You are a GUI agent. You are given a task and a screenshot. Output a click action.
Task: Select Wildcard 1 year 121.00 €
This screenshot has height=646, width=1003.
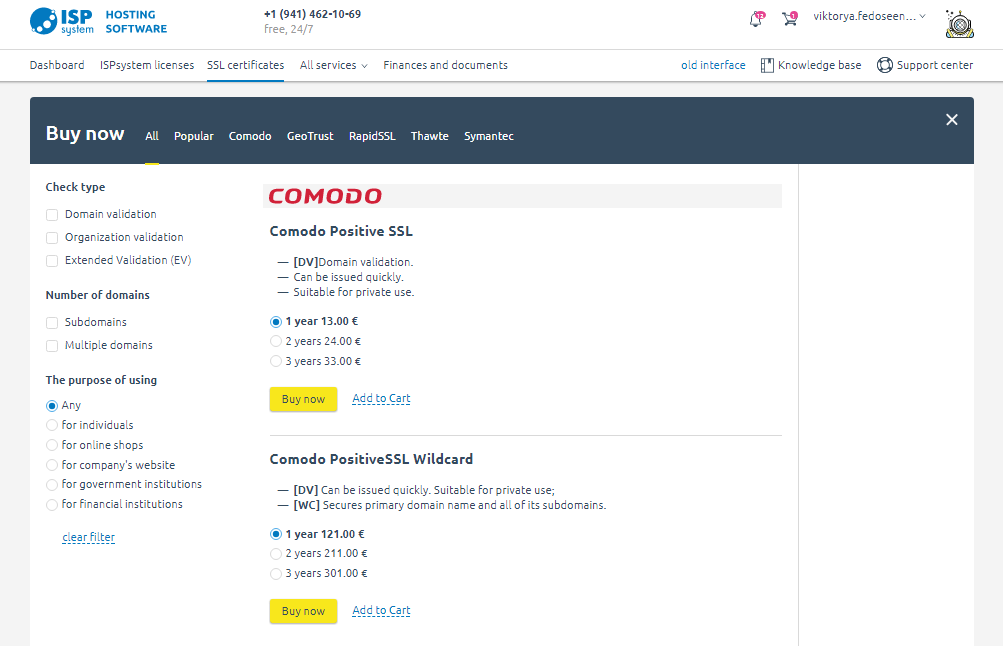276,534
